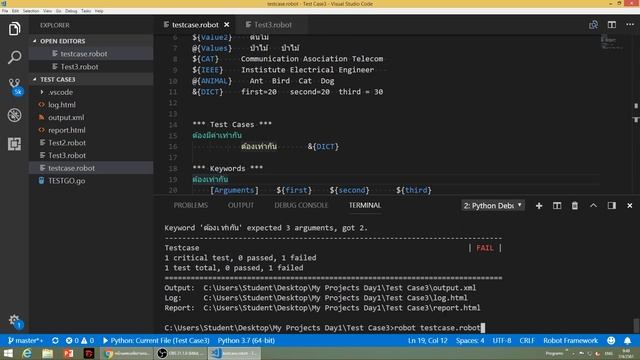Click the open changes icon in editor toolbar

point(593,25)
